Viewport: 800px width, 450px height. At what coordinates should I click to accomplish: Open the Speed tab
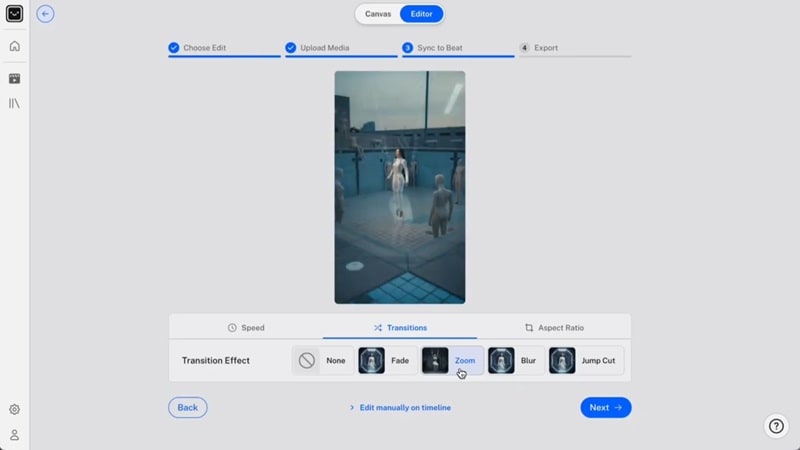tap(246, 328)
